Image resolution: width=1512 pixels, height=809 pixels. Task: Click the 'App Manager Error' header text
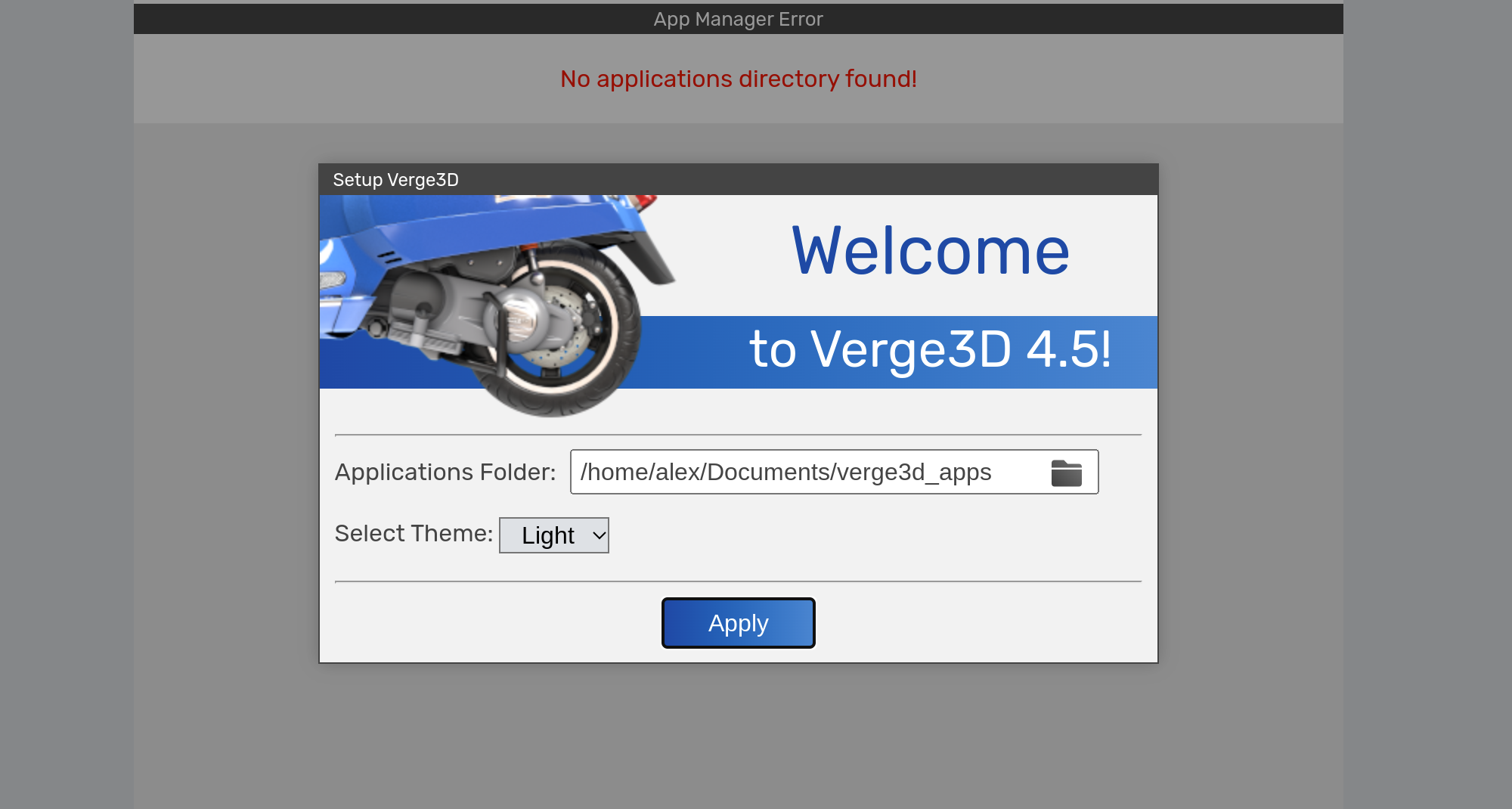click(x=739, y=19)
